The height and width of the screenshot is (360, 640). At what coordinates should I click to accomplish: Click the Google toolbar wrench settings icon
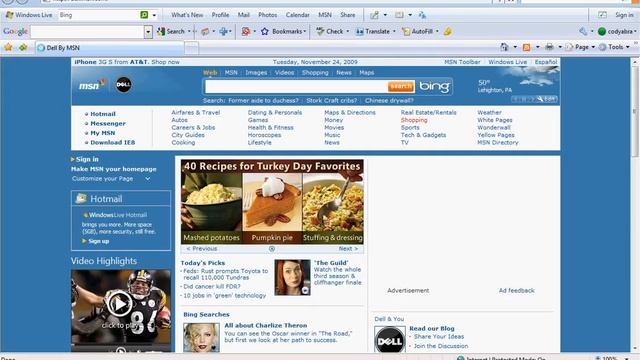click(583, 31)
